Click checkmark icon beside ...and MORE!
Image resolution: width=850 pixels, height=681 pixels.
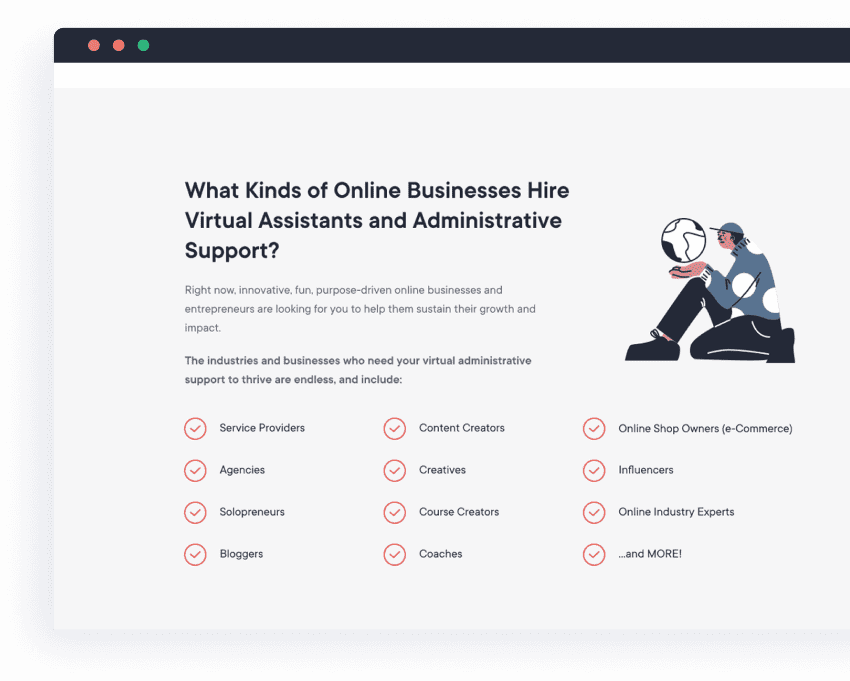pyautogui.click(x=594, y=555)
